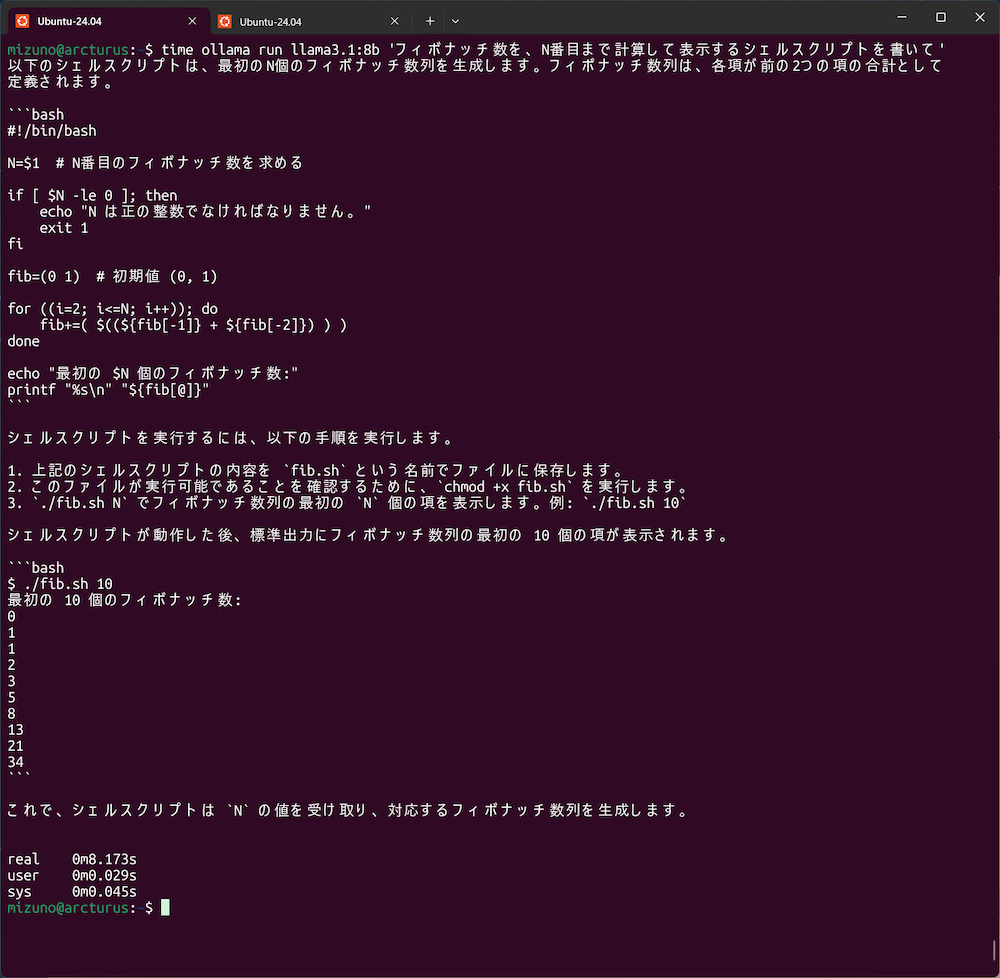
Task: Click the 'for ((i=2; i<=N; i++)); do' line
Action: tap(113, 309)
